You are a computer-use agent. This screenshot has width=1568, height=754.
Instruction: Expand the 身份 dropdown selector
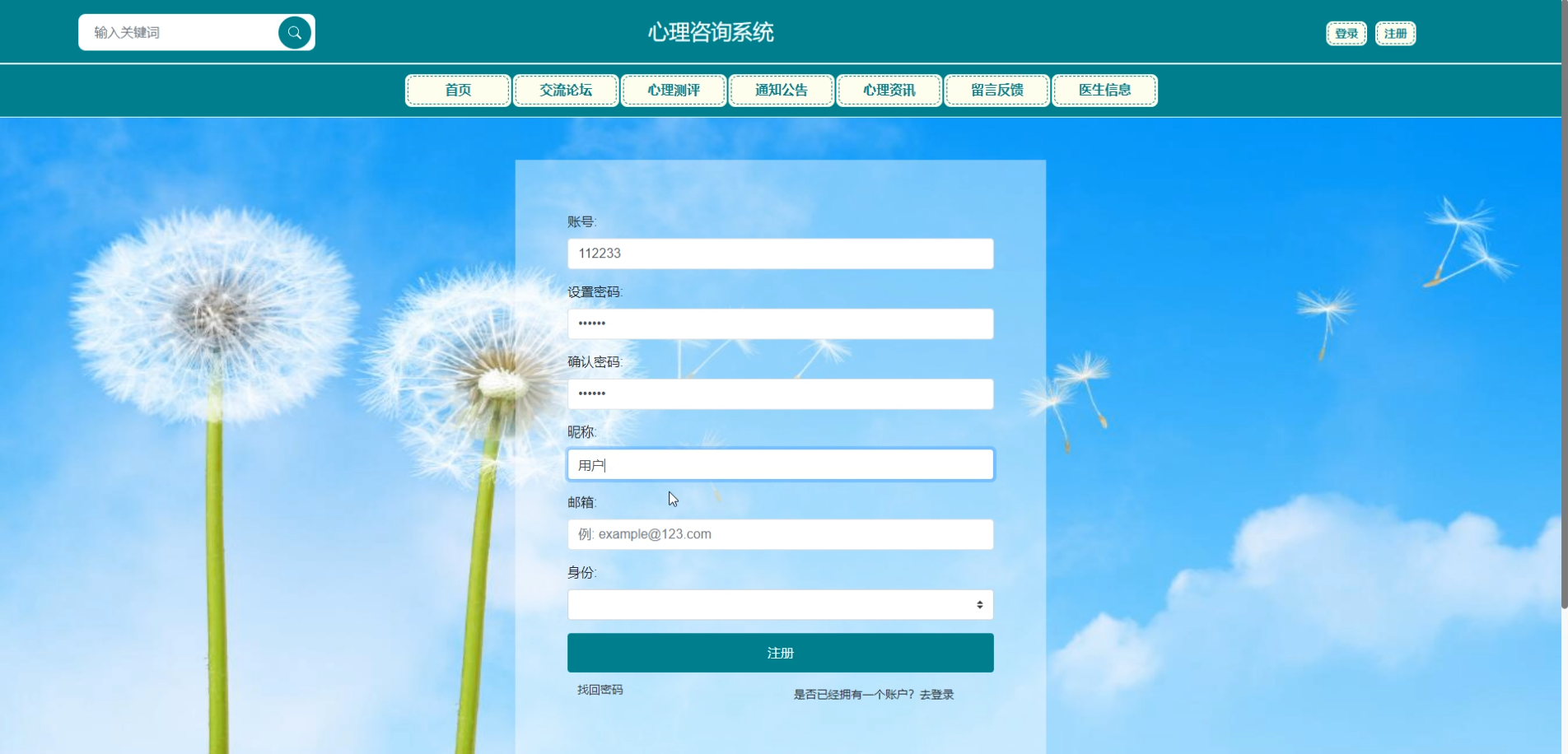pos(781,605)
